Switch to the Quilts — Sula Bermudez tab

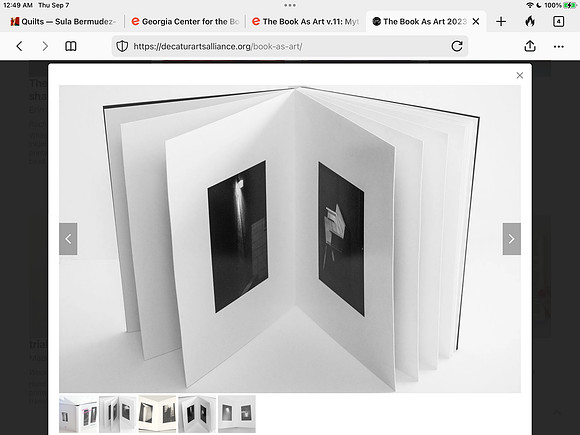63,21
